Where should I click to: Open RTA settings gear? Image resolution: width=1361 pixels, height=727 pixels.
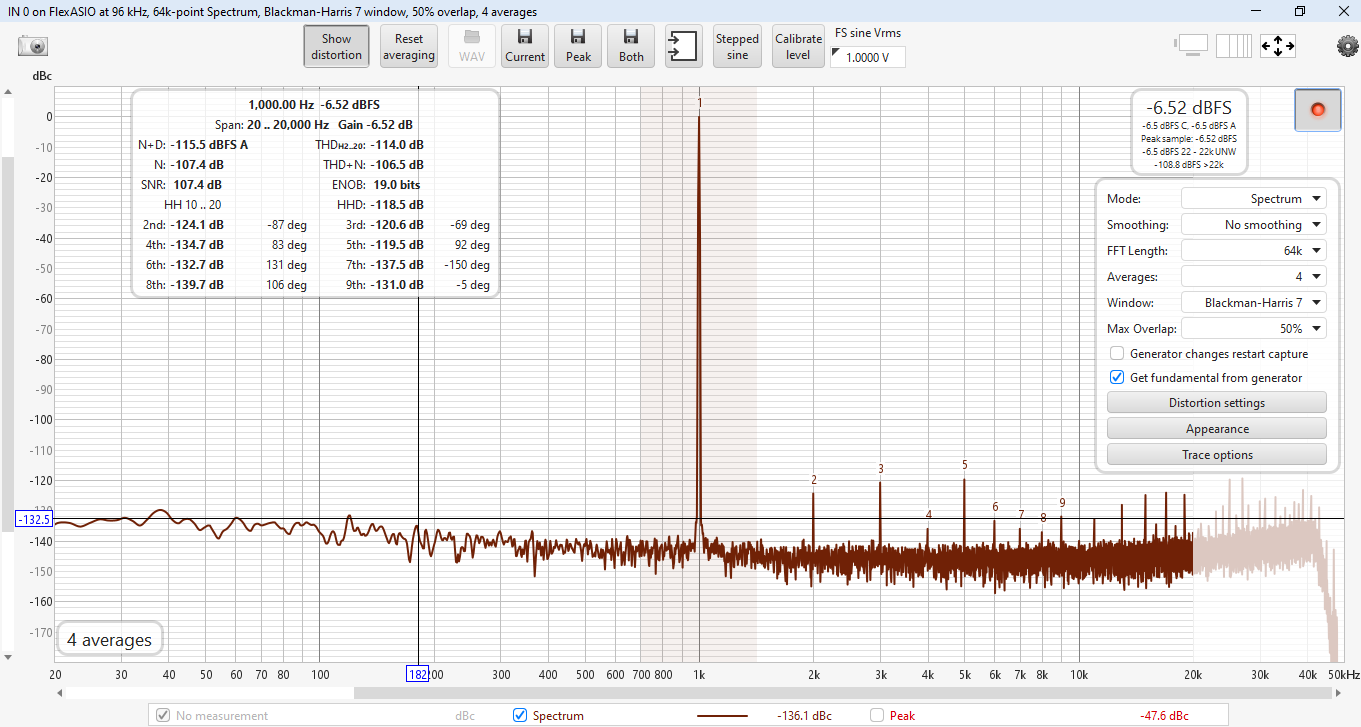pos(1347,46)
